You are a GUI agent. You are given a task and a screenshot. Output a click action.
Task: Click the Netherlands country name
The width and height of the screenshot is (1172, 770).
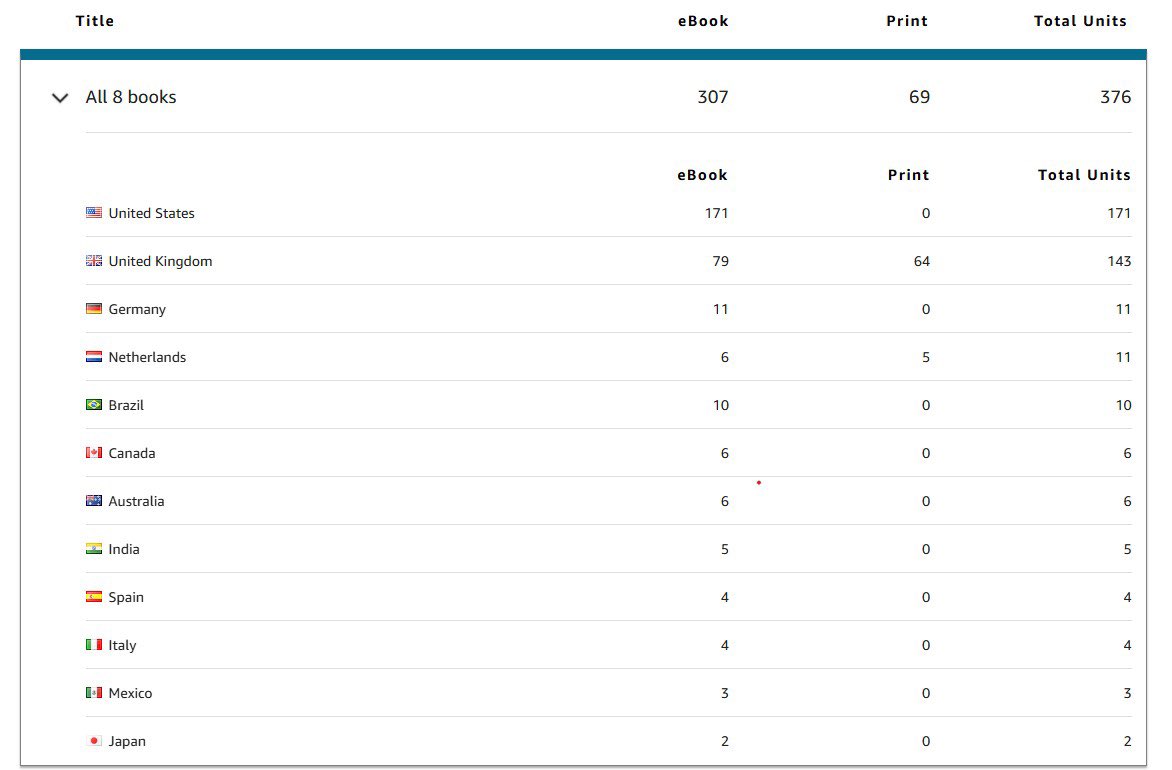[147, 357]
